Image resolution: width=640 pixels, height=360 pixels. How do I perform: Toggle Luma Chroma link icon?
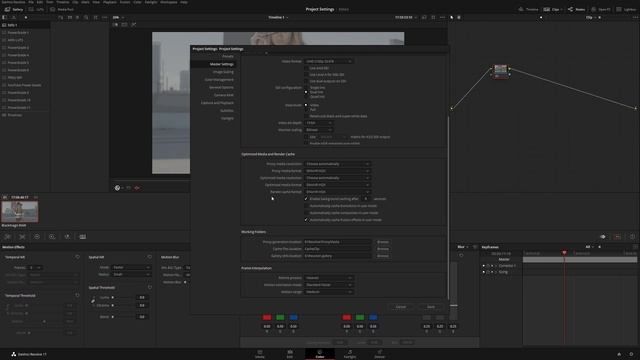click(x=93, y=301)
